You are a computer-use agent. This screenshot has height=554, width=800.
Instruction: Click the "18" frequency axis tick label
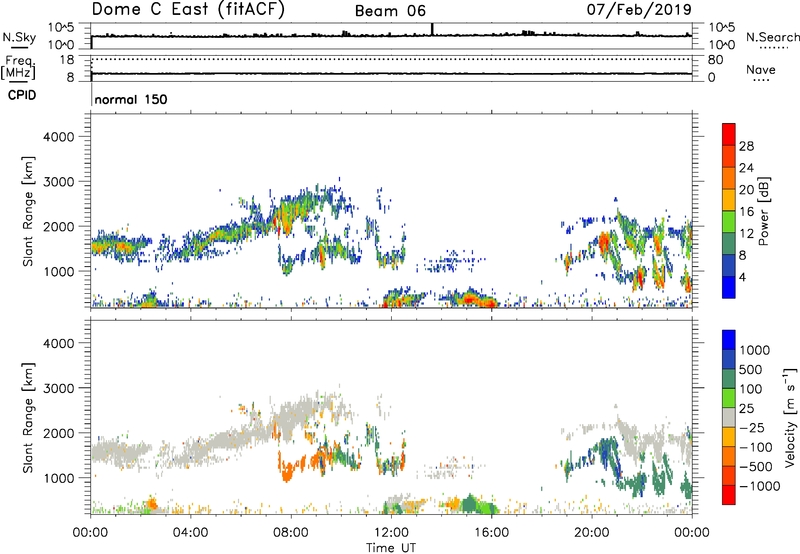pyautogui.click(x=67, y=60)
